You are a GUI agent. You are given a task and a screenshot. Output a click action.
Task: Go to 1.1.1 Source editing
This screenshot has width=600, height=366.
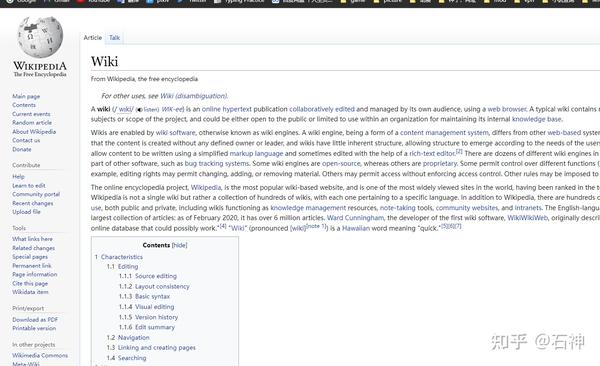click(148, 276)
